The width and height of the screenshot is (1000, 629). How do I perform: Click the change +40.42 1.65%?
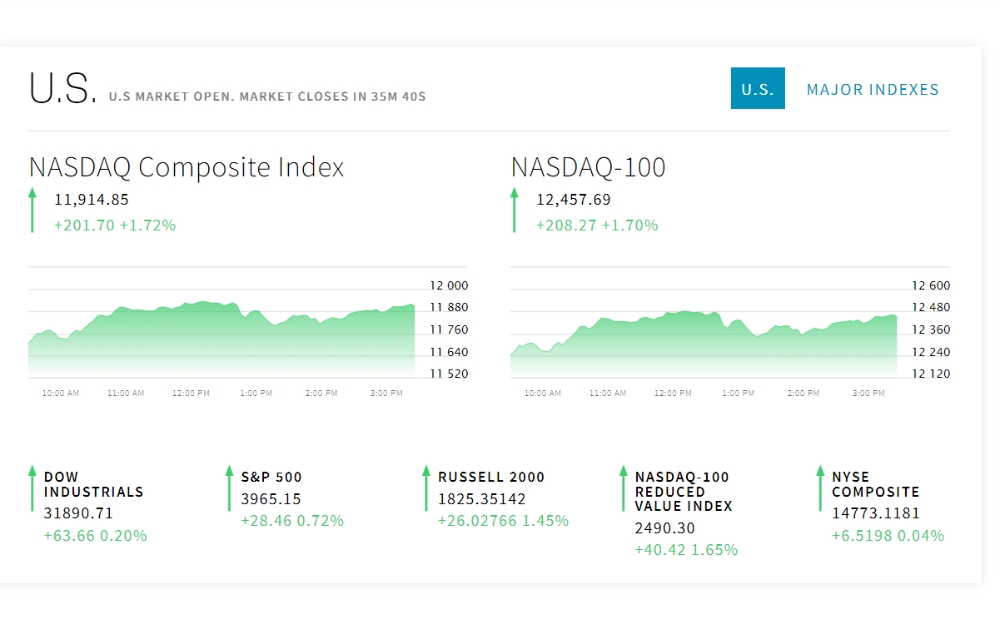[x=686, y=550]
